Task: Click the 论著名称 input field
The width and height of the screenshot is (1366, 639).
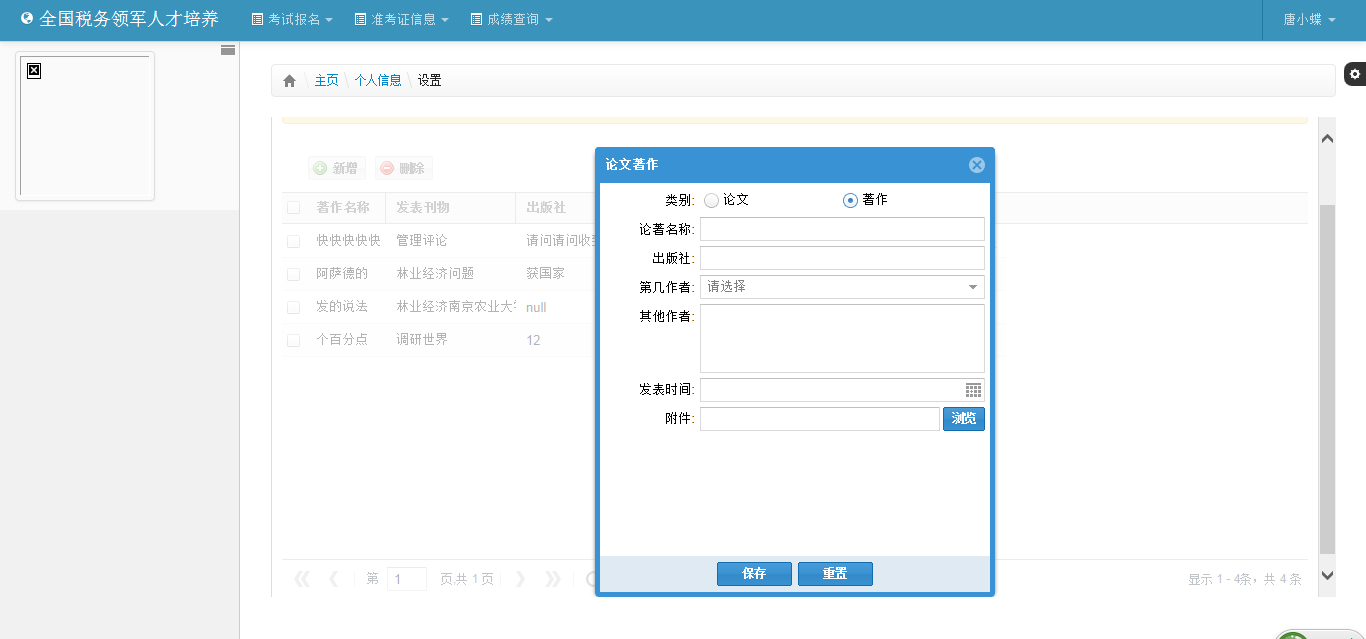Action: (x=842, y=229)
